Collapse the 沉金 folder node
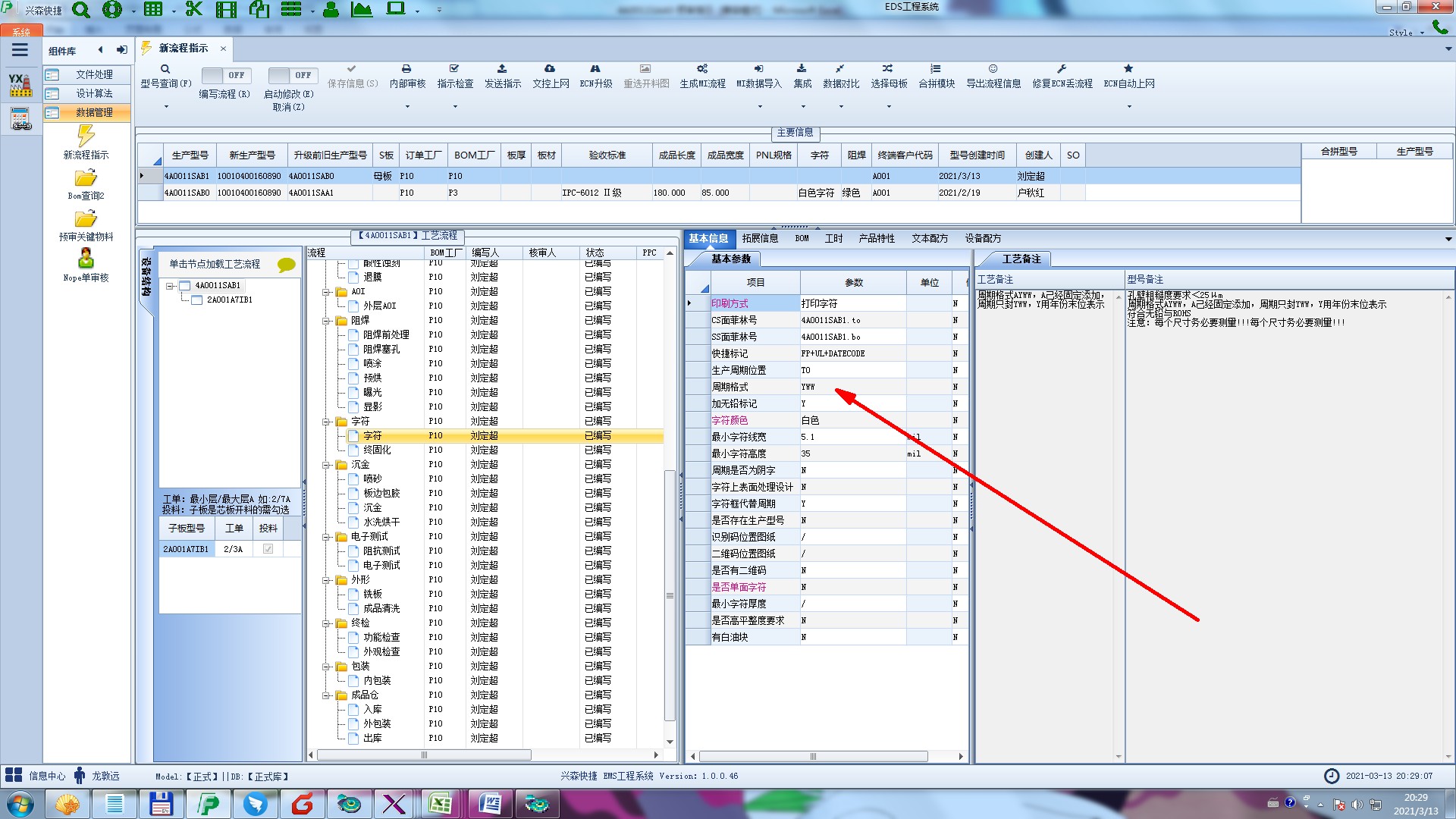Viewport: 1456px width, 819px height. click(327, 465)
